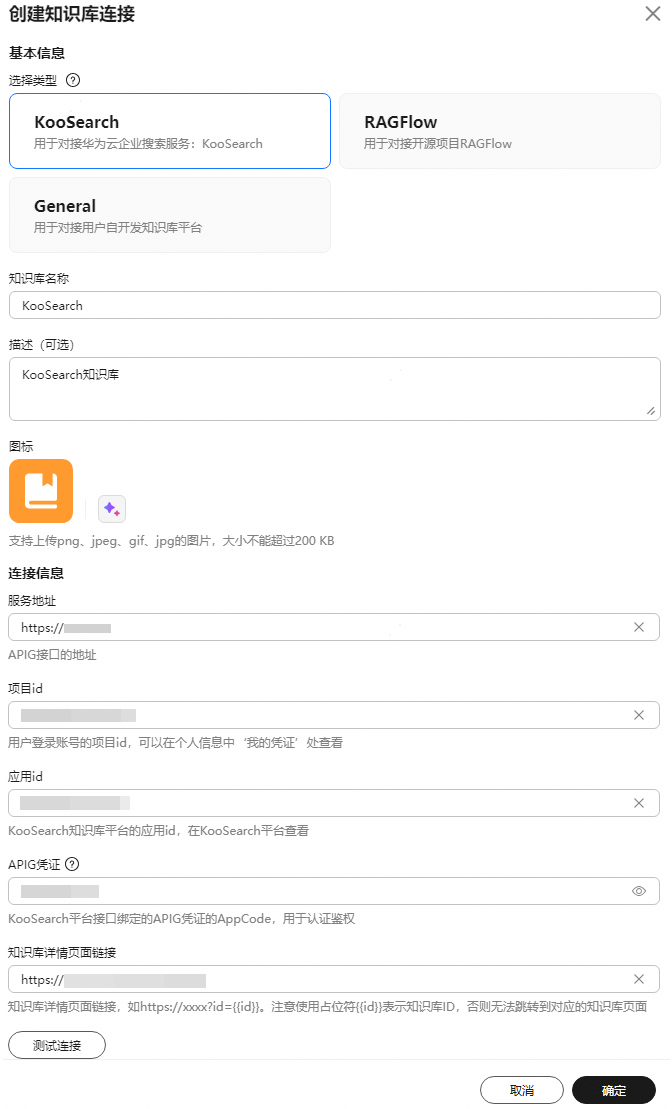Click the 确定 button
672x1109 pixels.
(x=614, y=1090)
